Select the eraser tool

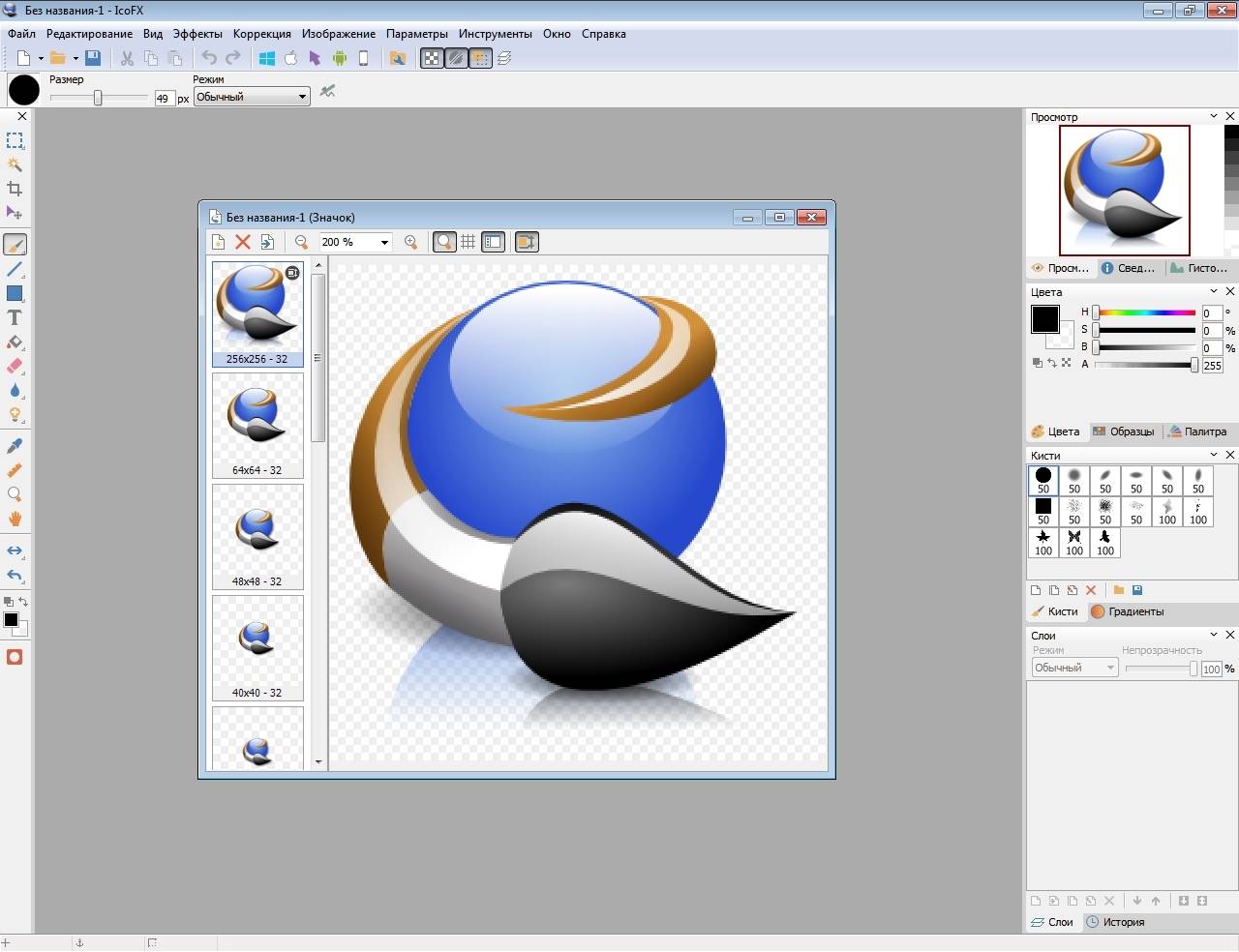coord(15,367)
